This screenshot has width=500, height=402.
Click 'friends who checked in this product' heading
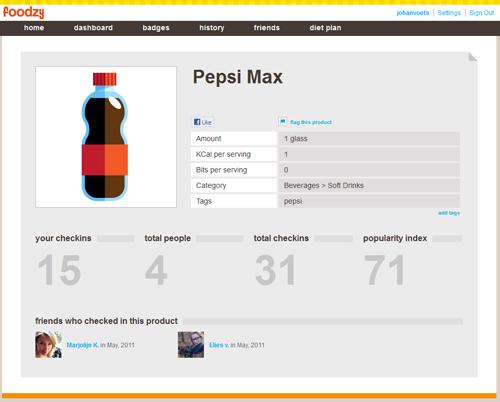pyautogui.click(x=106, y=321)
